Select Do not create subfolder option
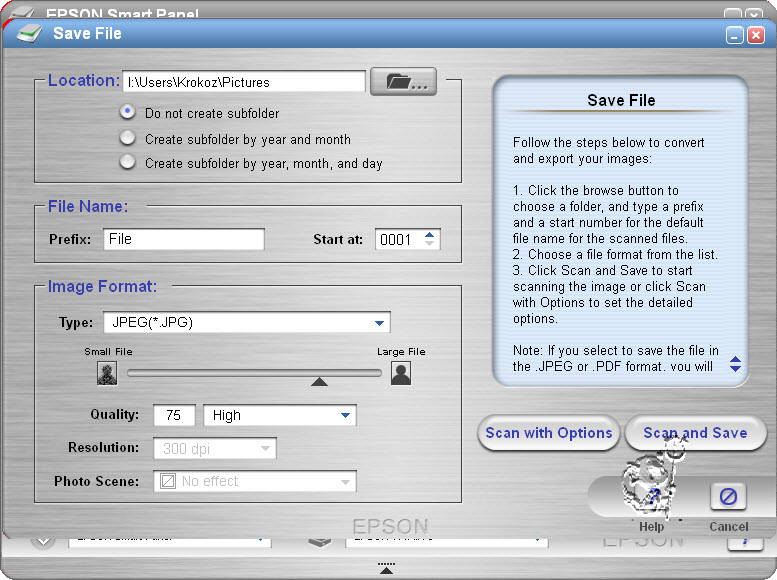Viewport: 777px width, 580px height. pos(127,112)
